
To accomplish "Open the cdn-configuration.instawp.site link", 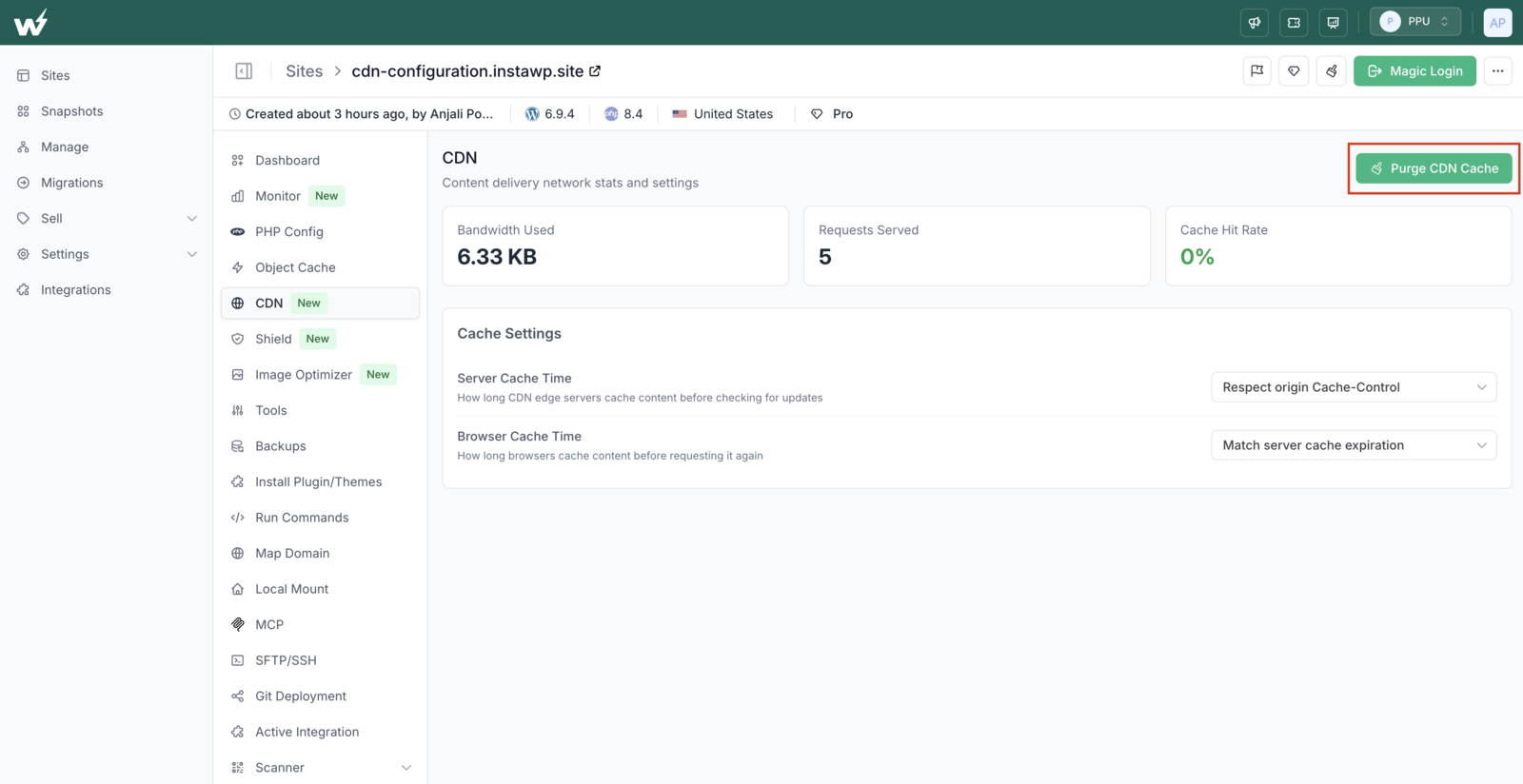I will tap(467, 71).
